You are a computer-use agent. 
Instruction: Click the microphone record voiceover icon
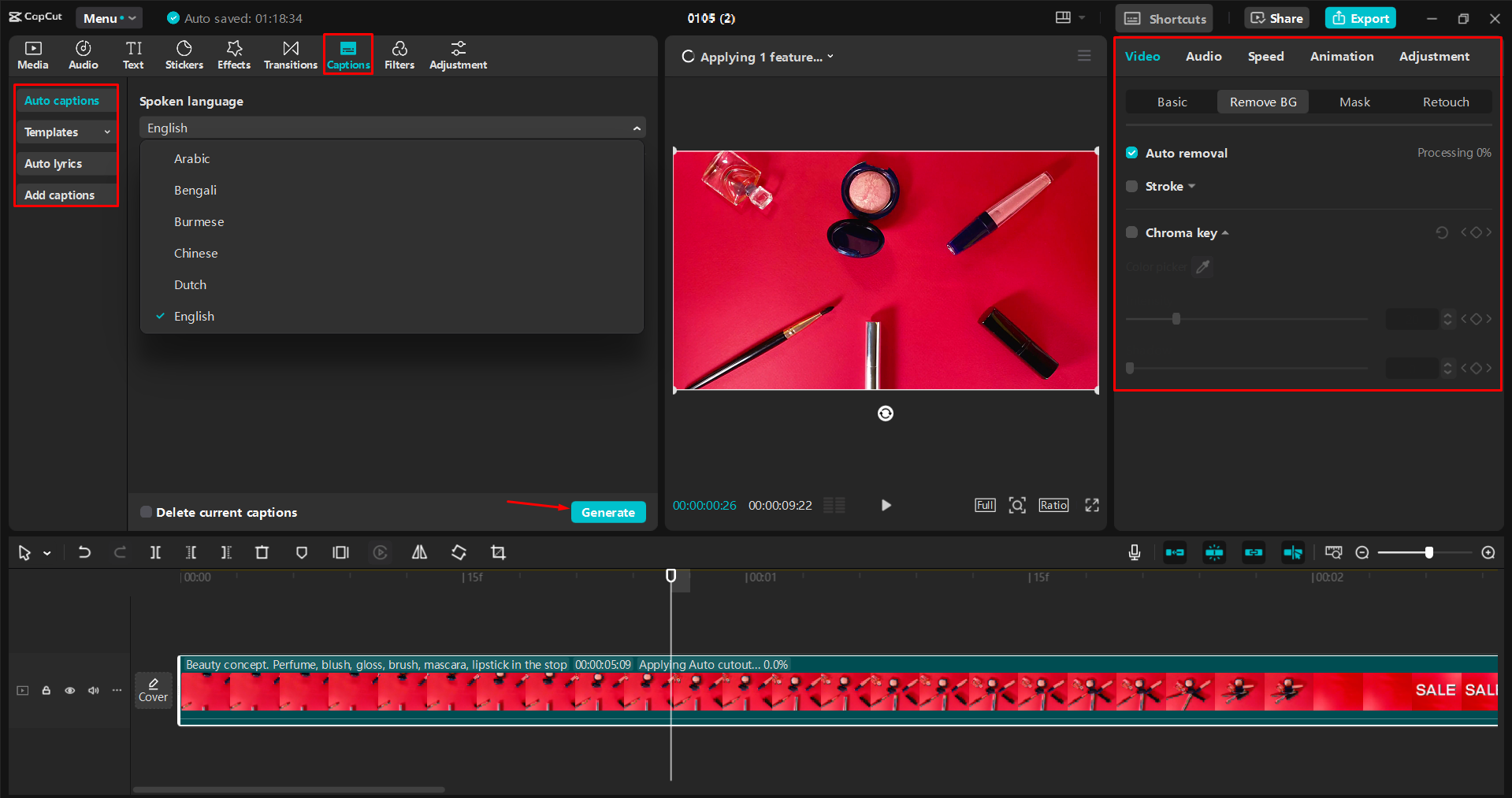[1134, 553]
